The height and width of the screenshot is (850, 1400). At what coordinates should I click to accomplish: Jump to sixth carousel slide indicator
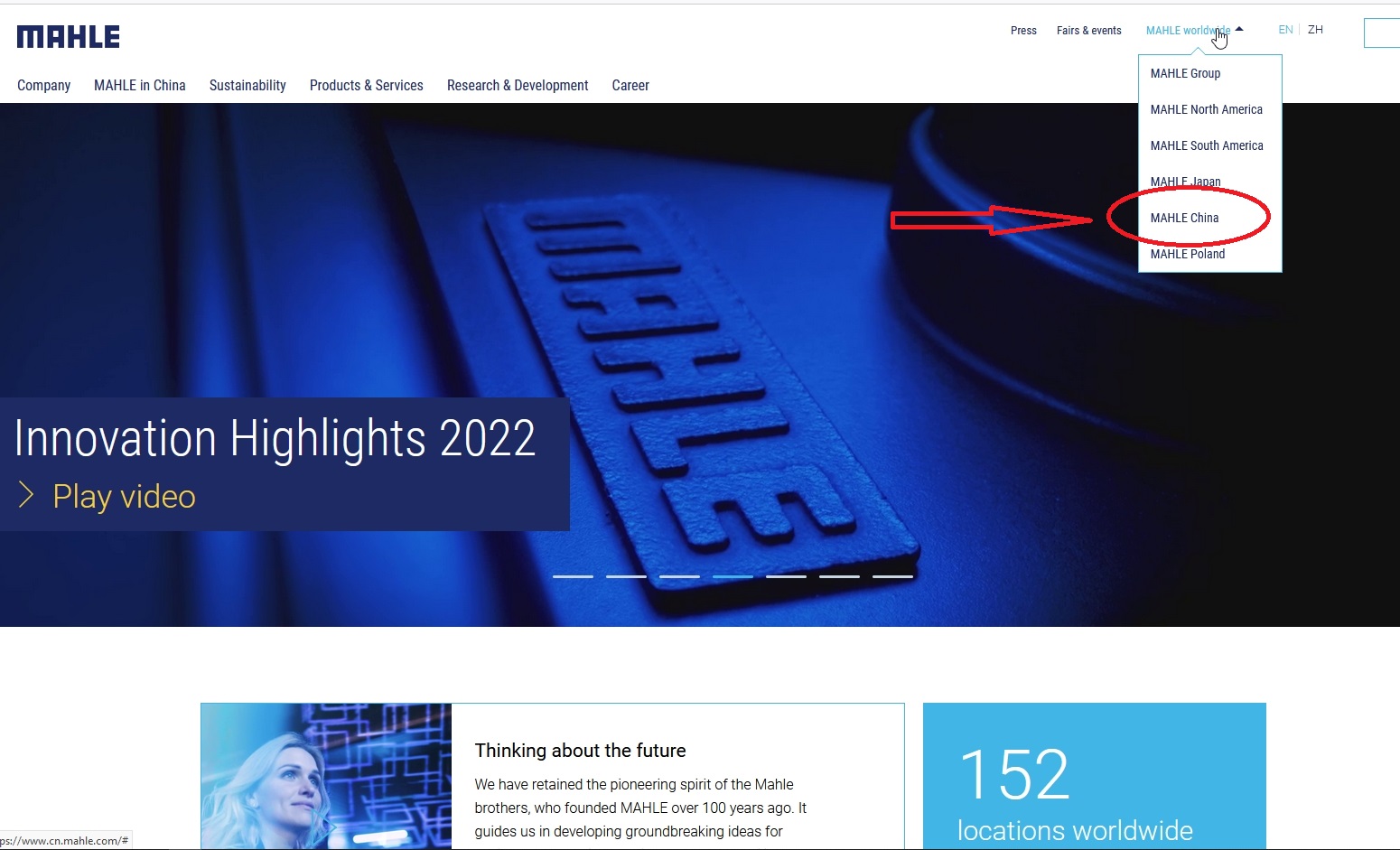click(x=839, y=576)
